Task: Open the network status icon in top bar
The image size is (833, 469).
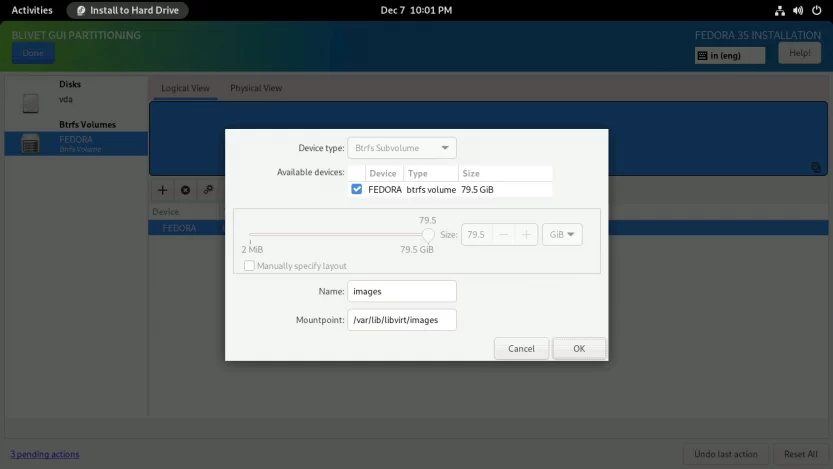Action: point(779,11)
